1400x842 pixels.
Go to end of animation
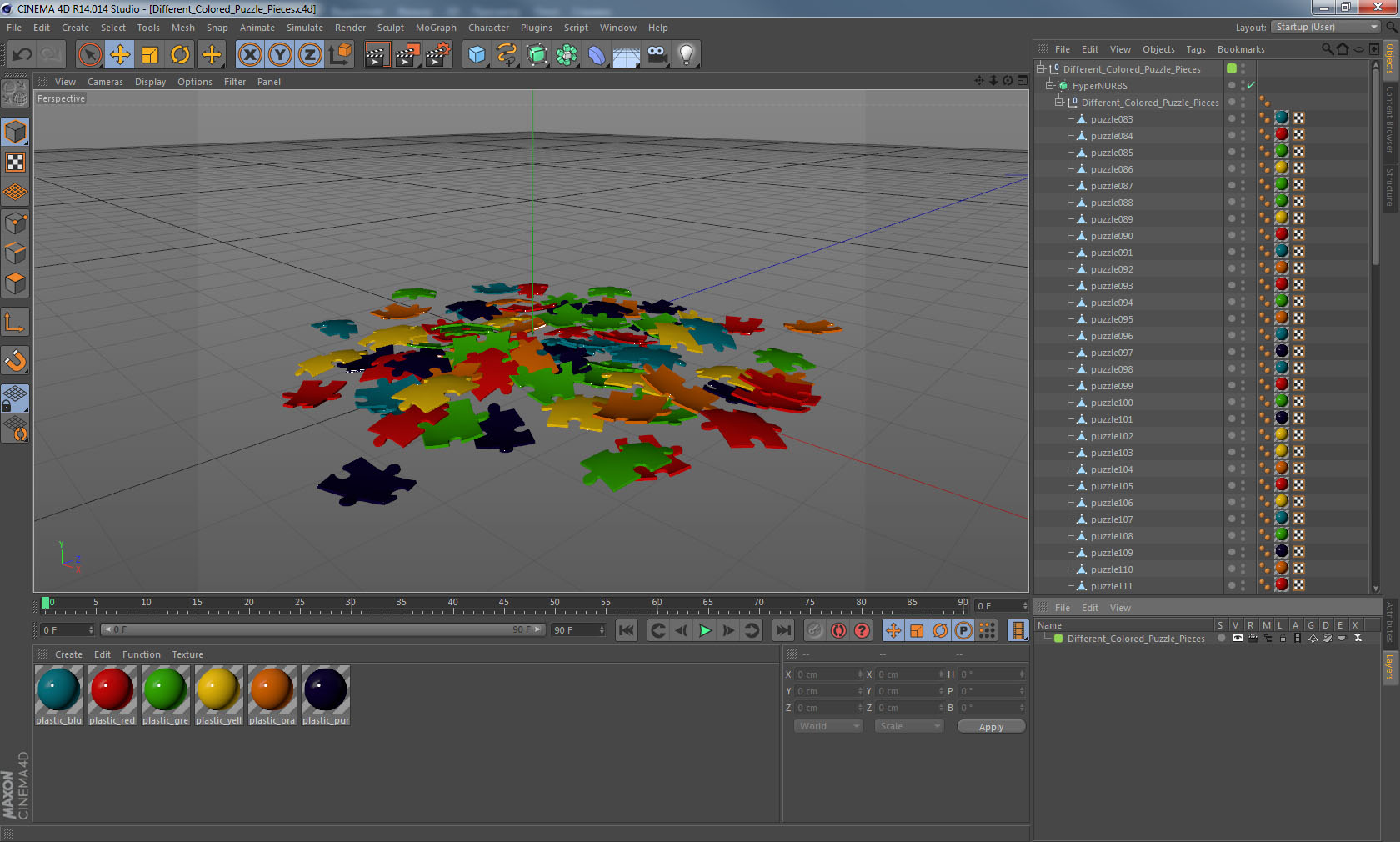click(783, 630)
